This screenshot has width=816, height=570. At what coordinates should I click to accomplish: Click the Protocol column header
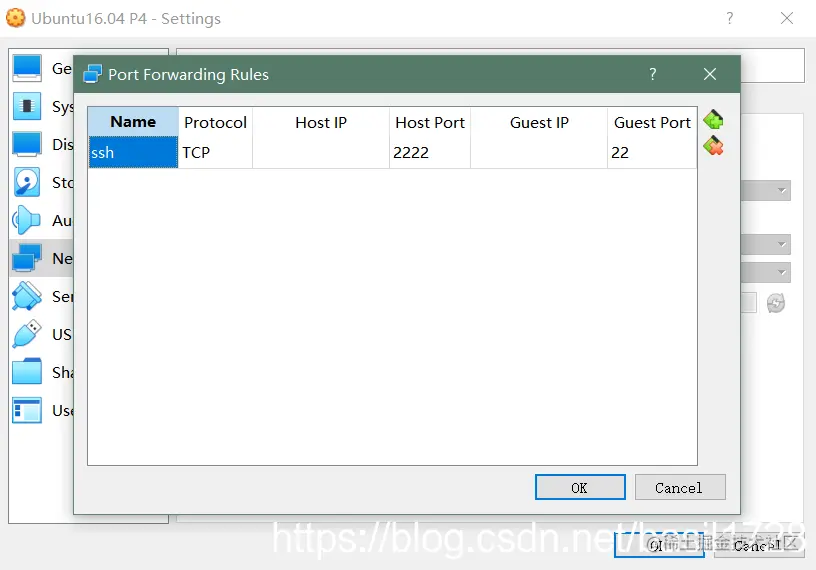point(215,122)
